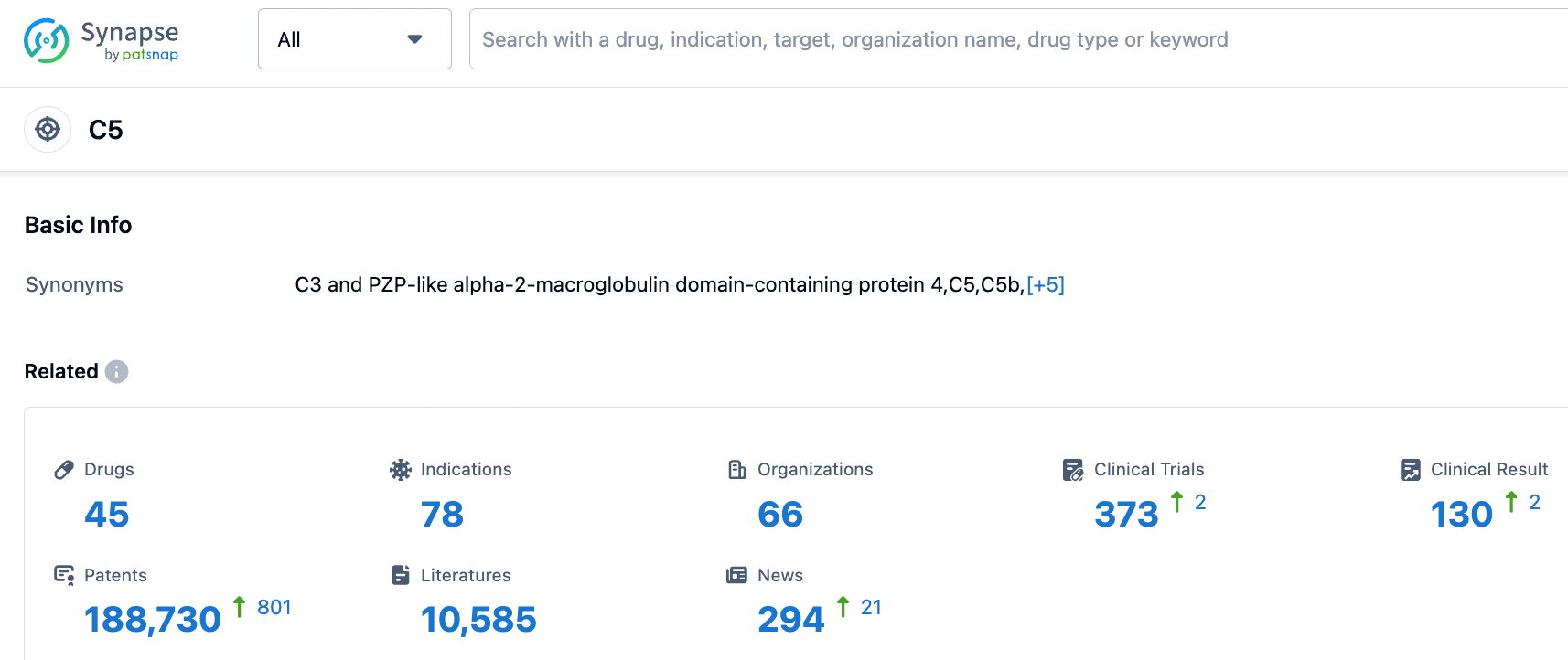Click the News newspaper icon
1568x660 pixels.
[736, 575]
